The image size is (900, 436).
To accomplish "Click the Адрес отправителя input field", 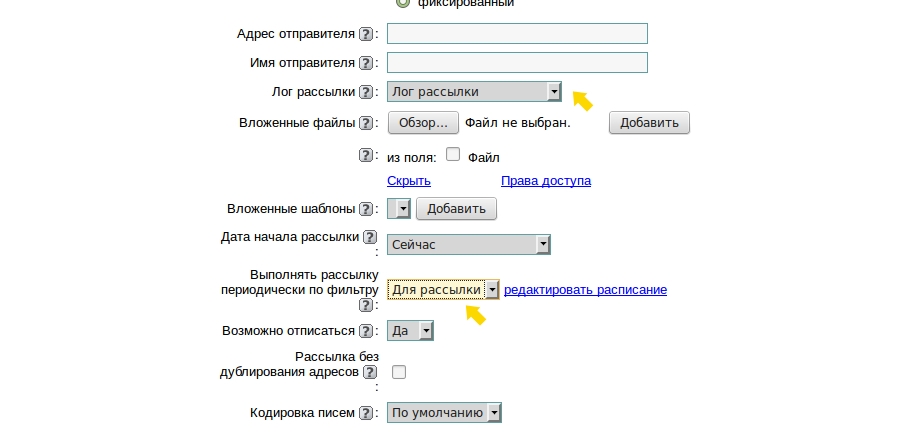I will click(517, 33).
